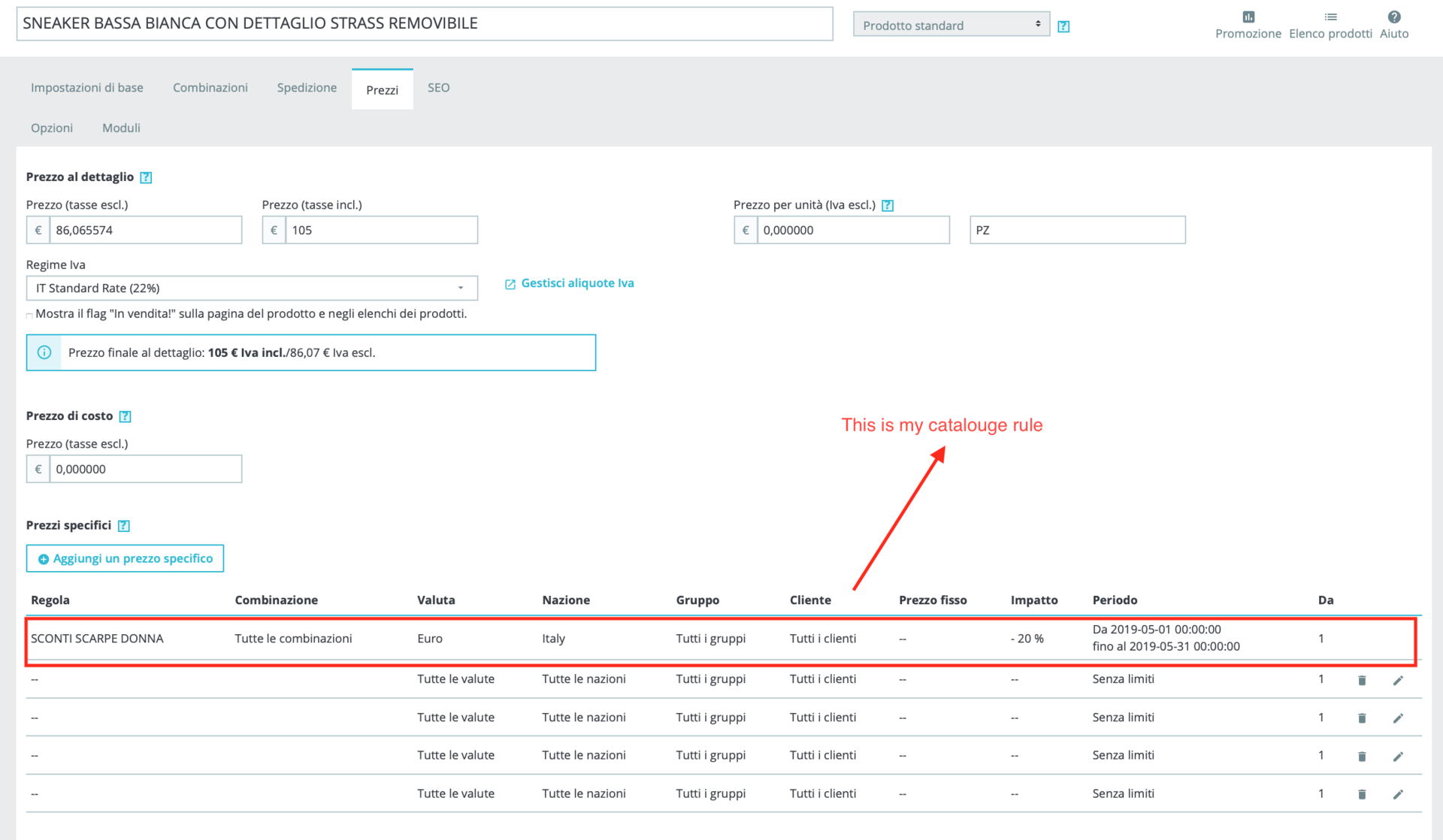1443x840 pixels.
Task: Click the Promozione chart icon
Action: [x=1248, y=17]
